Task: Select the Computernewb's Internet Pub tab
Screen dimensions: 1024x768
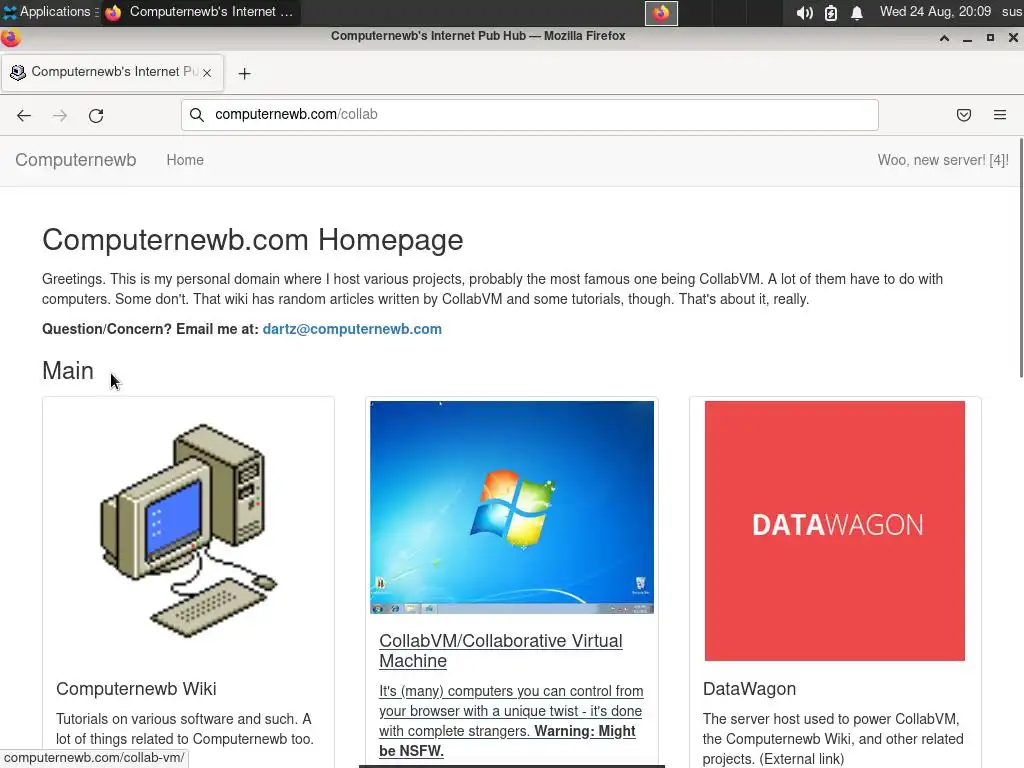Action: (x=112, y=72)
